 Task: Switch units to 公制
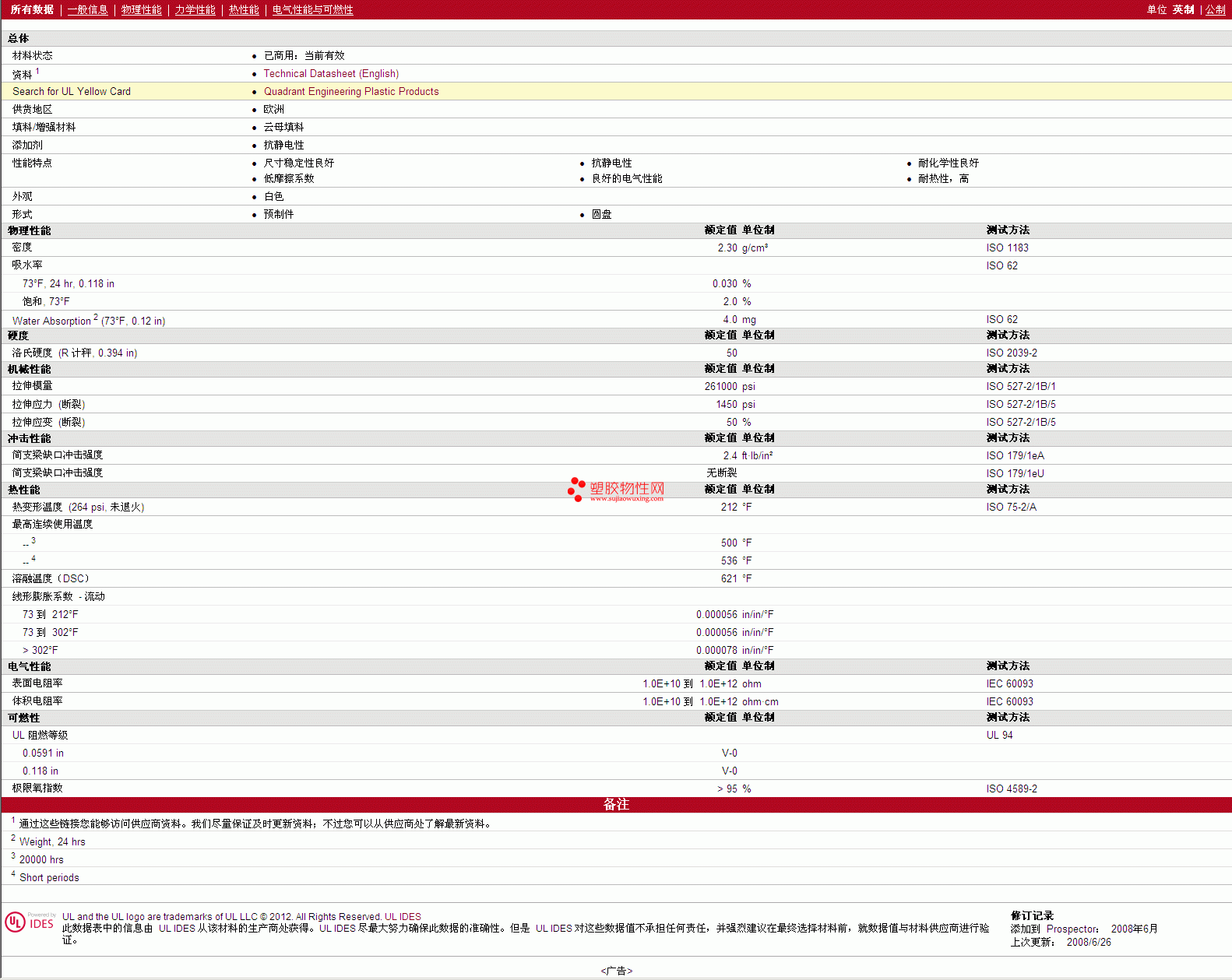tap(1215, 10)
